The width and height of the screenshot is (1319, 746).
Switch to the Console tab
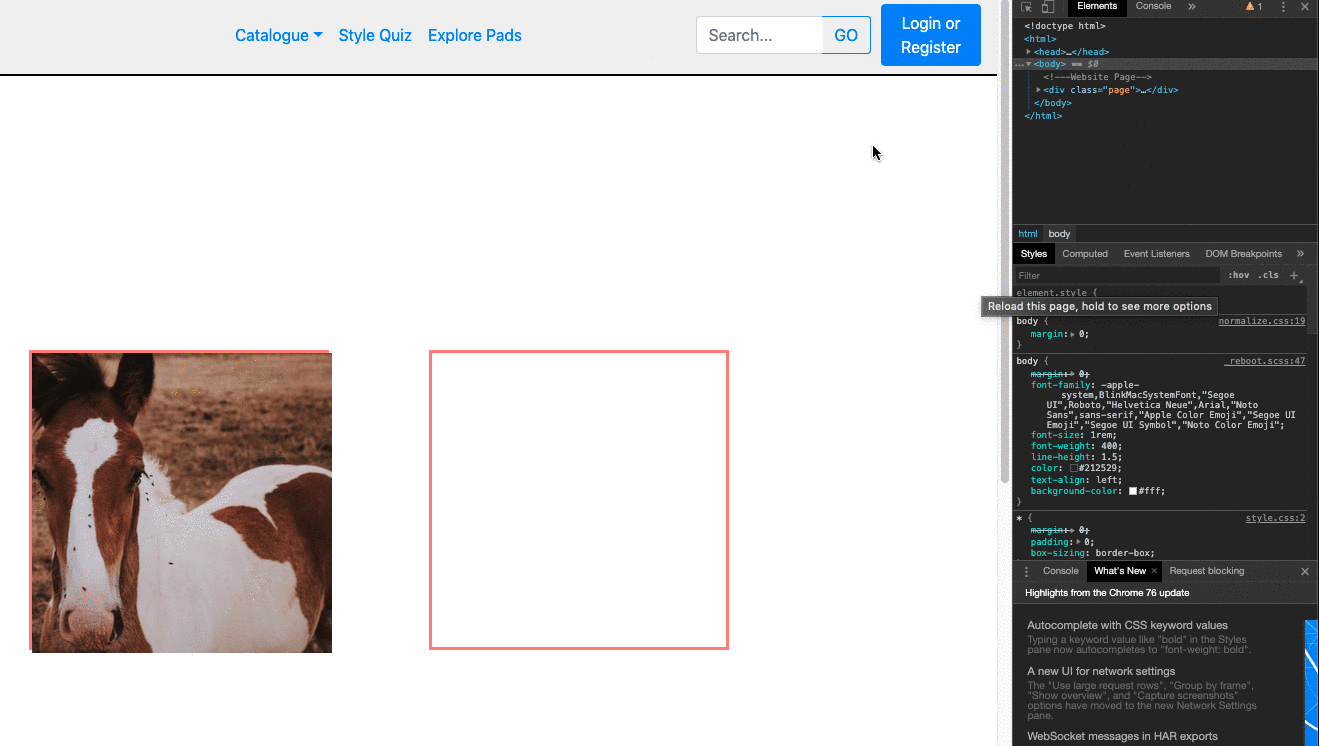click(x=1153, y=7)
